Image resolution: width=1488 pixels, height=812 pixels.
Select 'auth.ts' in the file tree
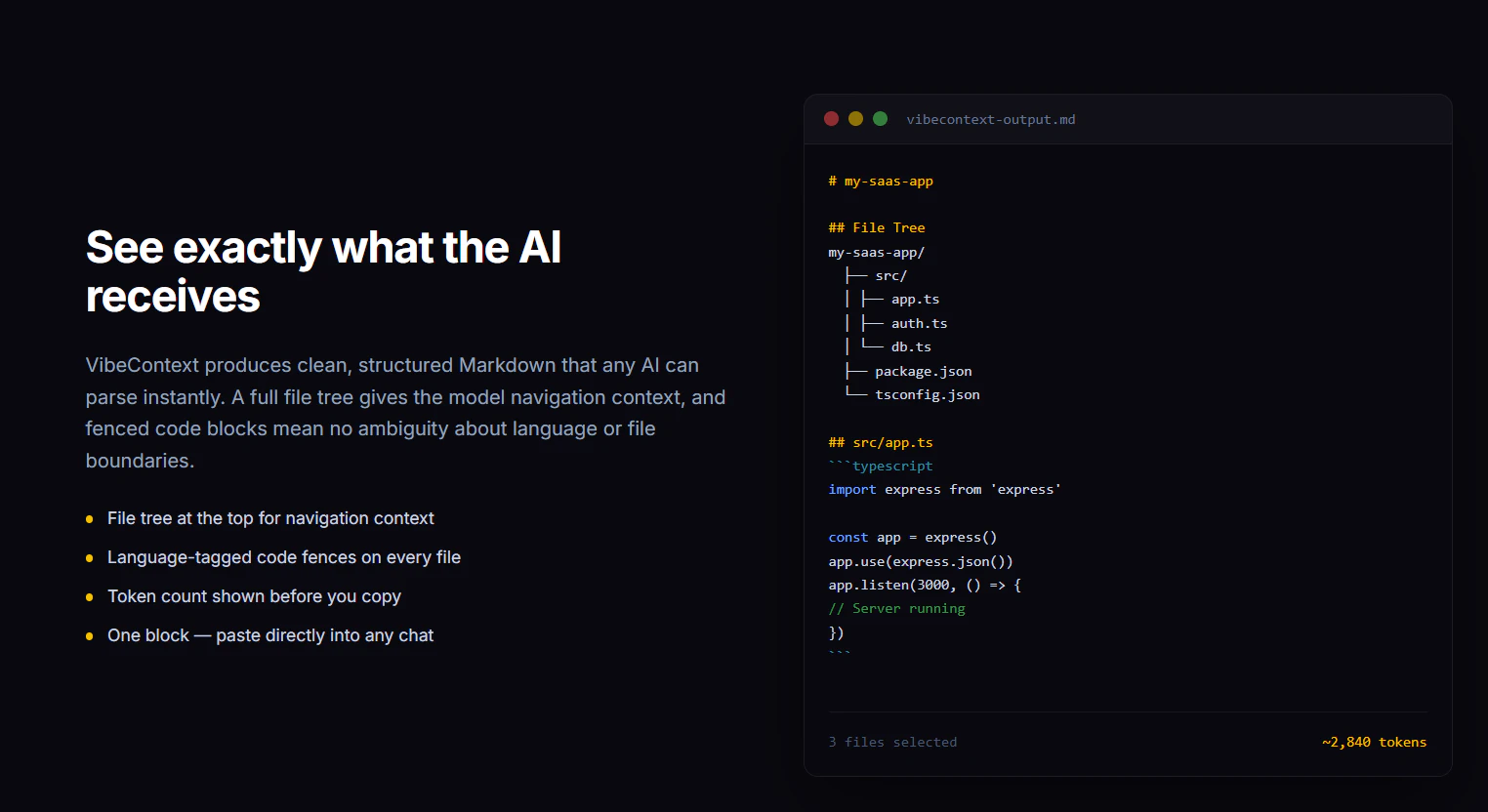(x=920, y=324)
